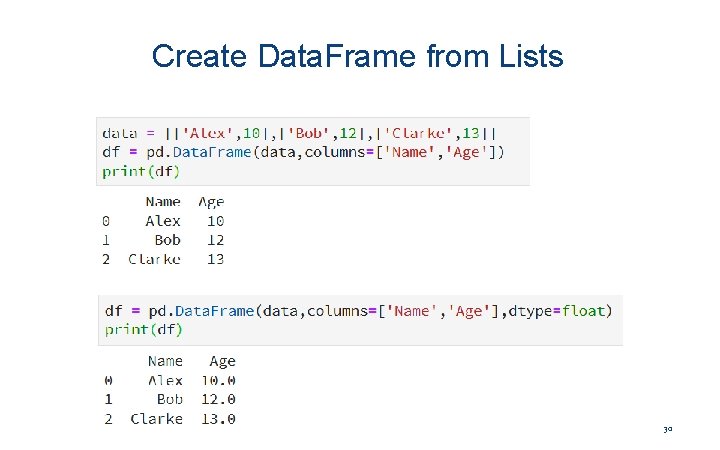
Task: Click the float value 10.0
Action: [218, 380]
